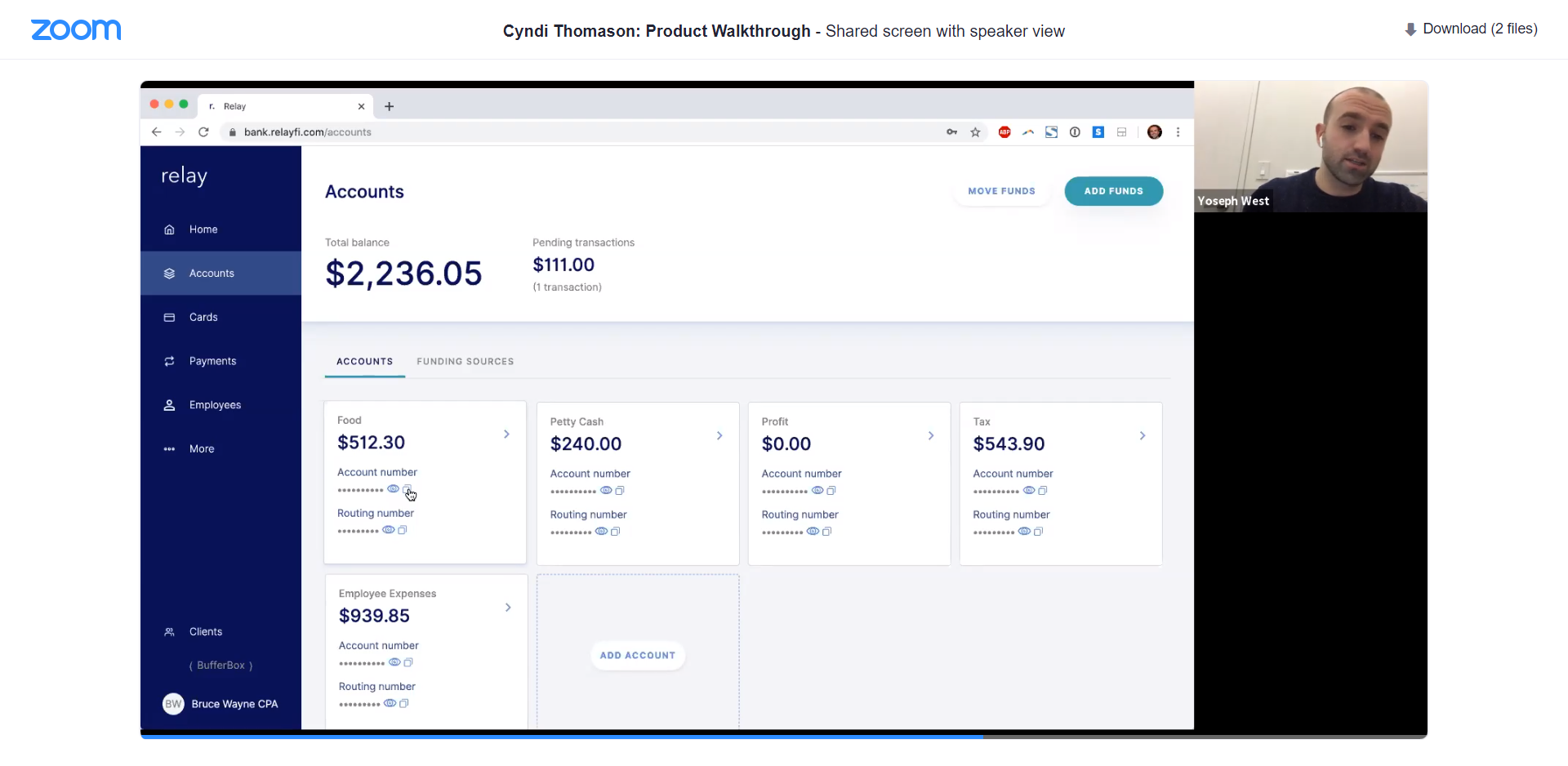Click the Cards icon in sidebar

point(169,318)
